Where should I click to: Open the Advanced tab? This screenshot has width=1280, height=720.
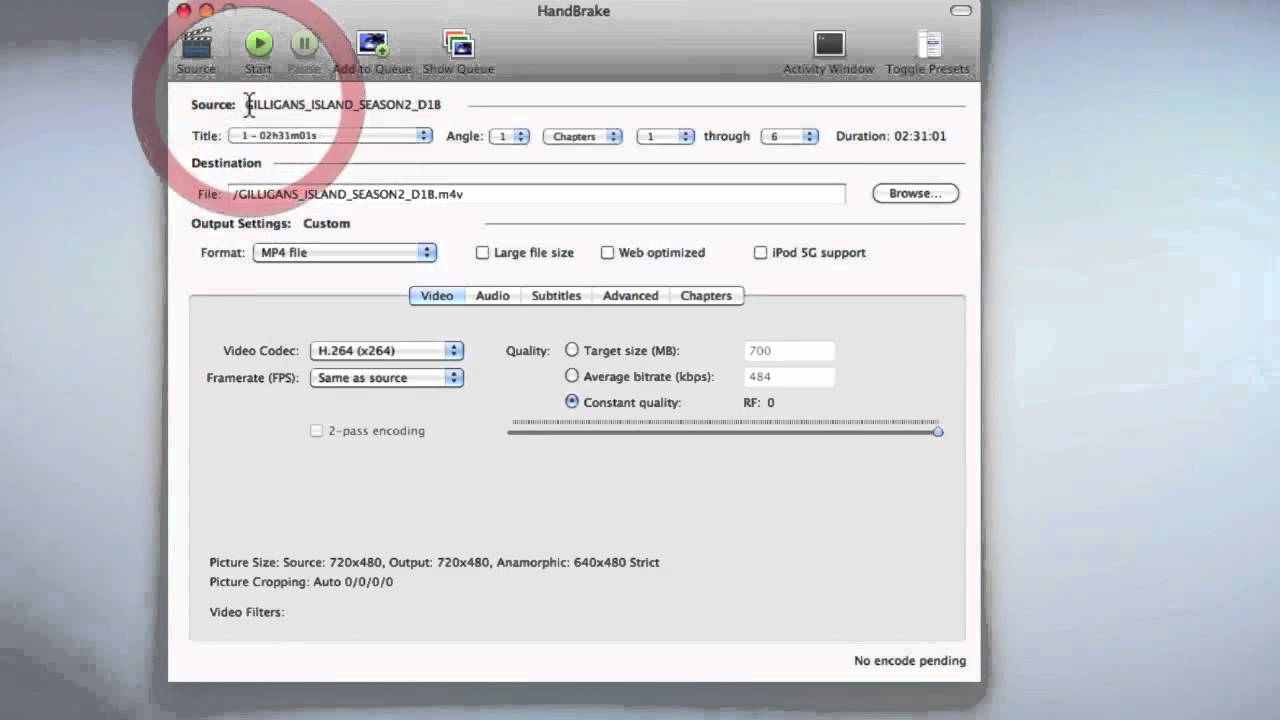(x=631, y=296)
